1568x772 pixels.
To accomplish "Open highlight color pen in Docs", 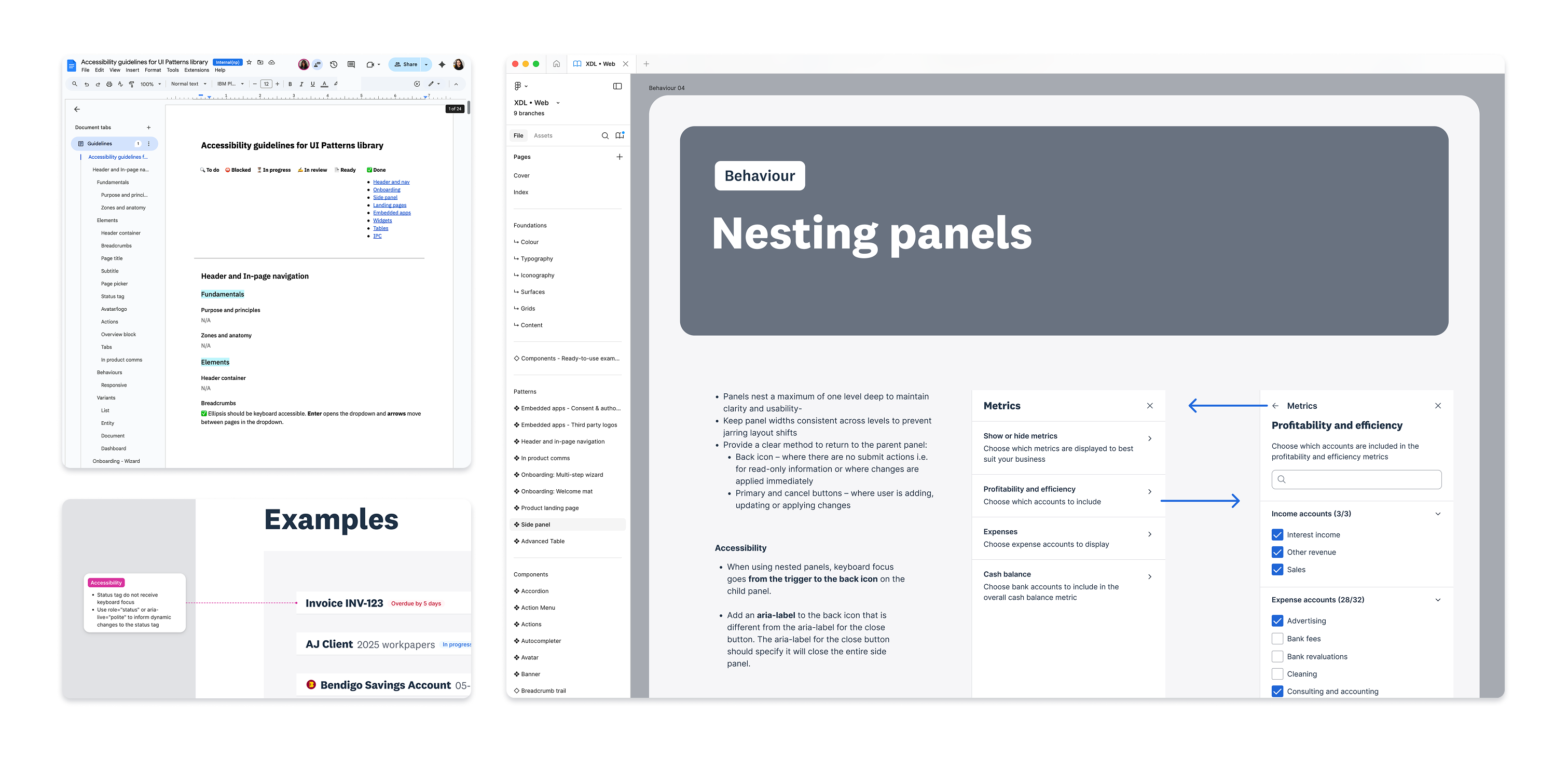I will click(x=336, y=84).
